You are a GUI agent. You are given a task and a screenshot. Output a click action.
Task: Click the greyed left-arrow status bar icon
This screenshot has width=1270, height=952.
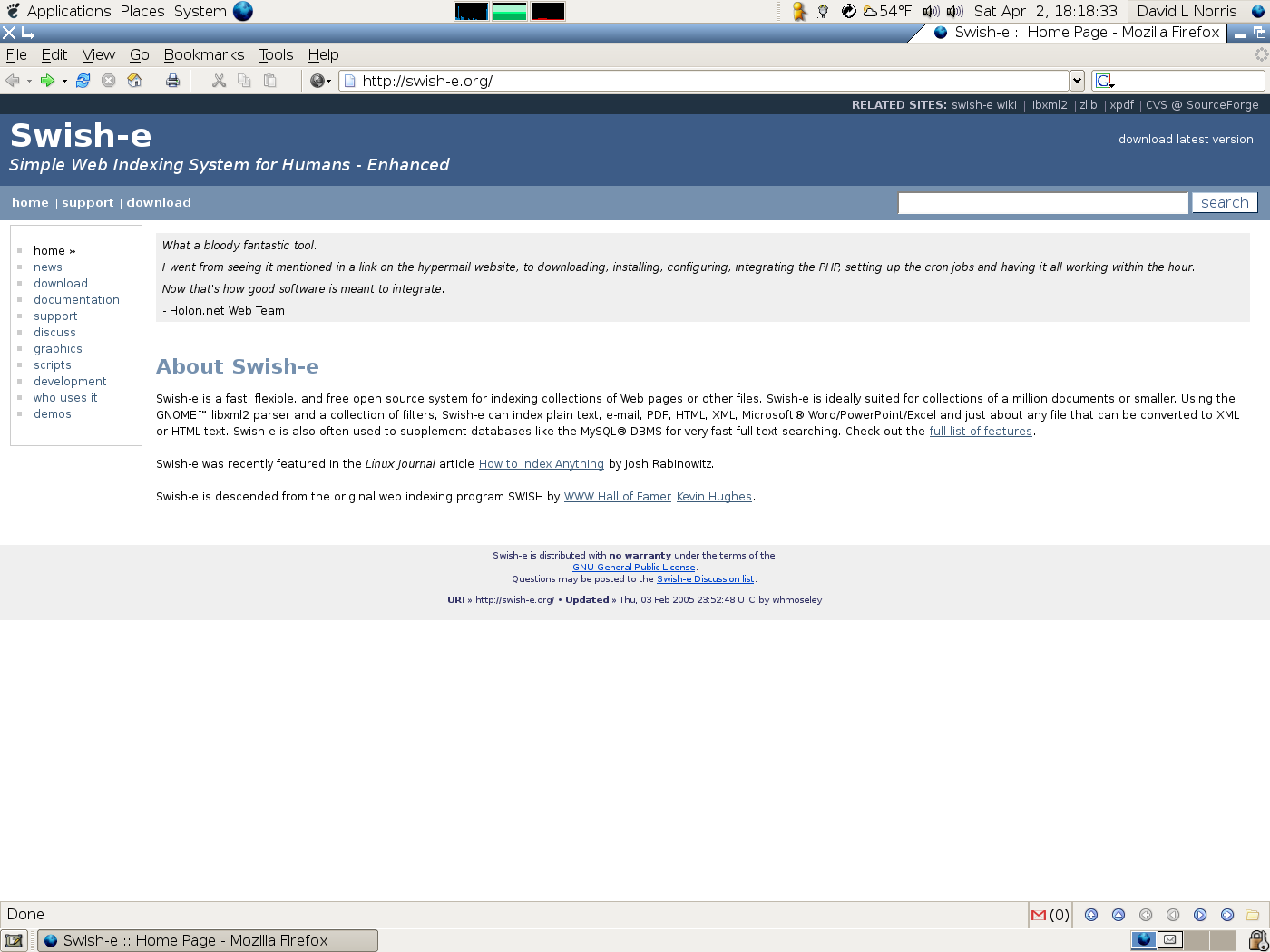click(x=1146, y=915)
